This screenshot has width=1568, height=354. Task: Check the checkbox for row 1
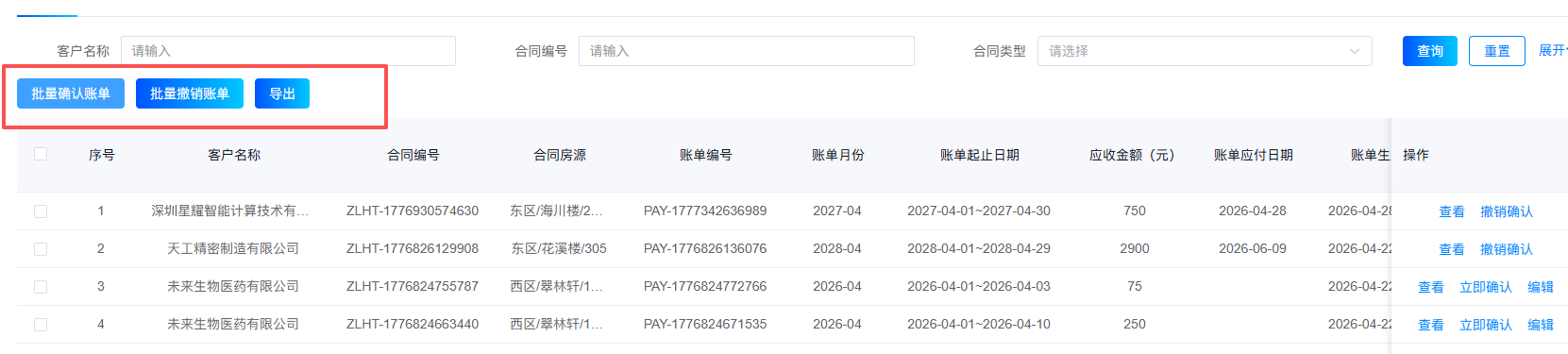[41, 211]
